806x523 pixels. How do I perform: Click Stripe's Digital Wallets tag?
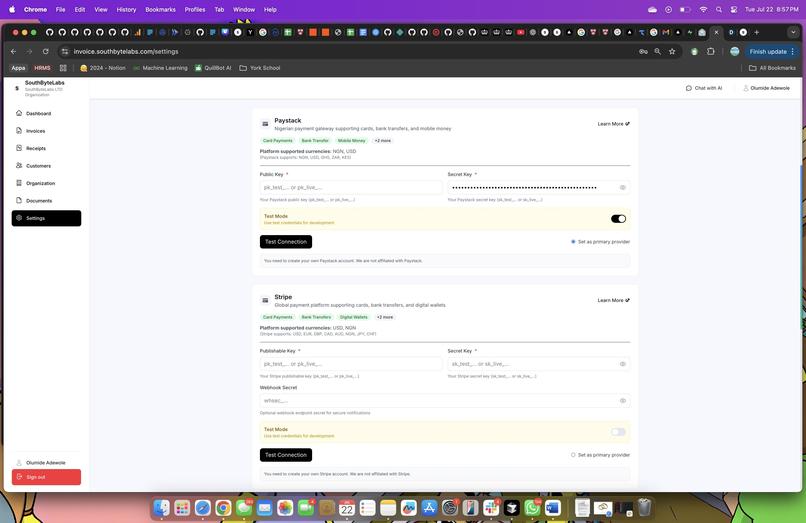[354, 317]
